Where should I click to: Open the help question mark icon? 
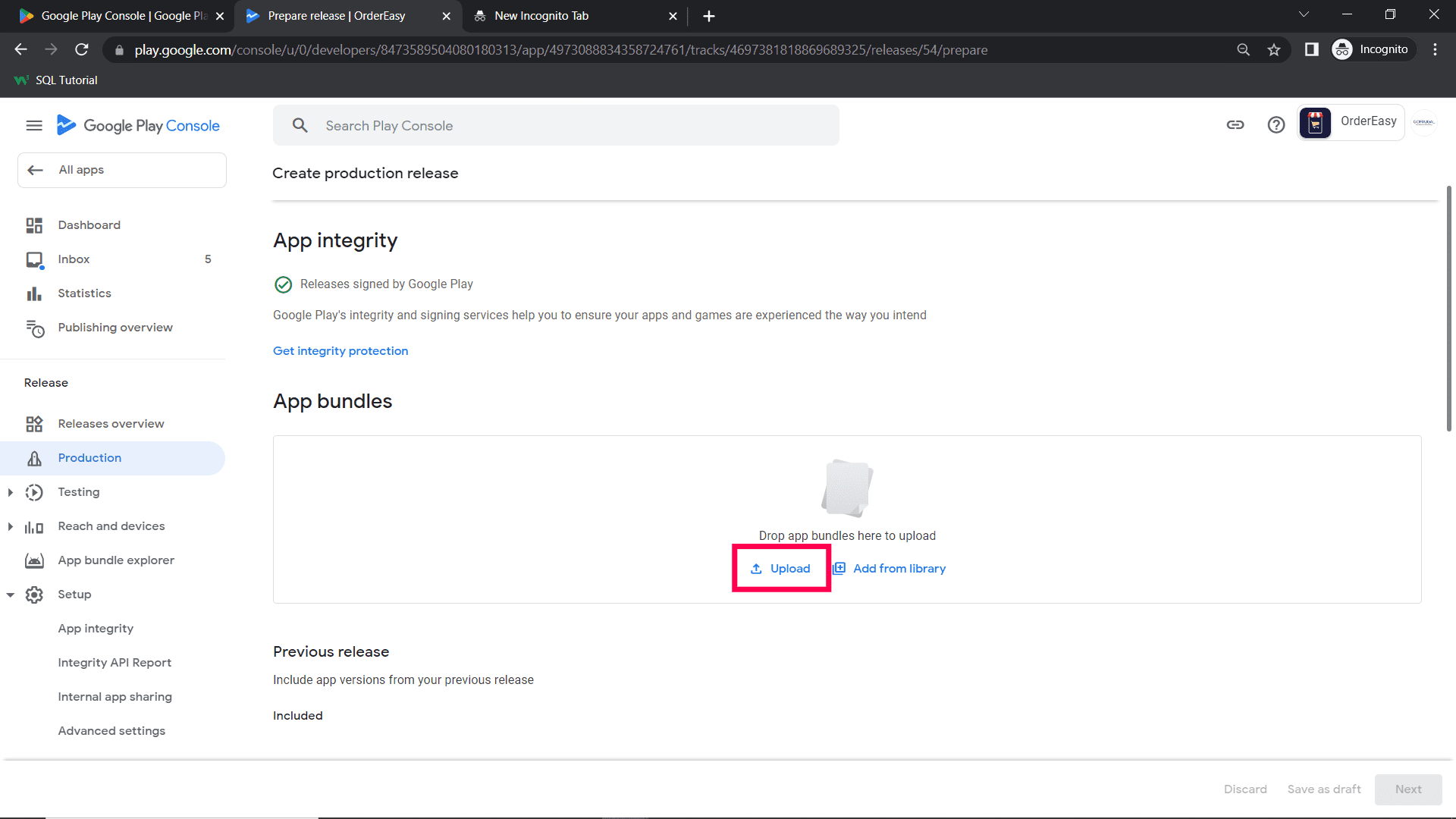pyautogui.click(x=1276, y=125)
